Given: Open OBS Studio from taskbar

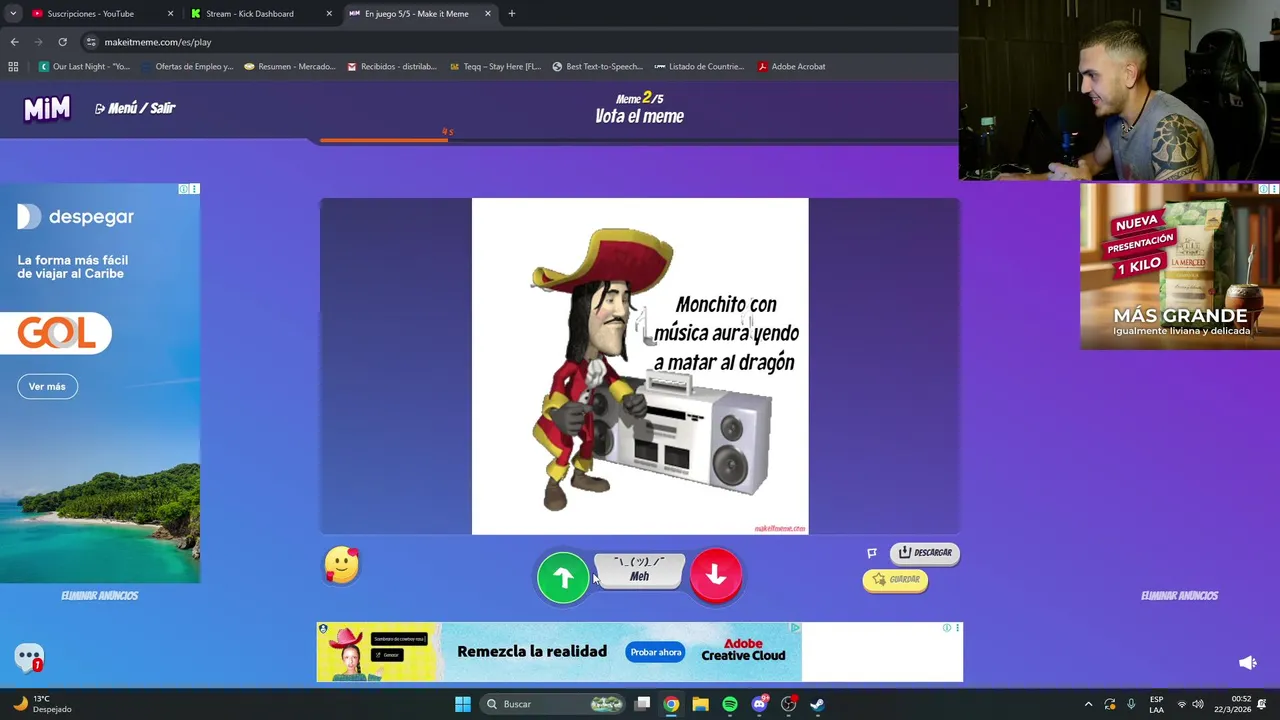Looking at the screenshot, I should pos(789,704).
